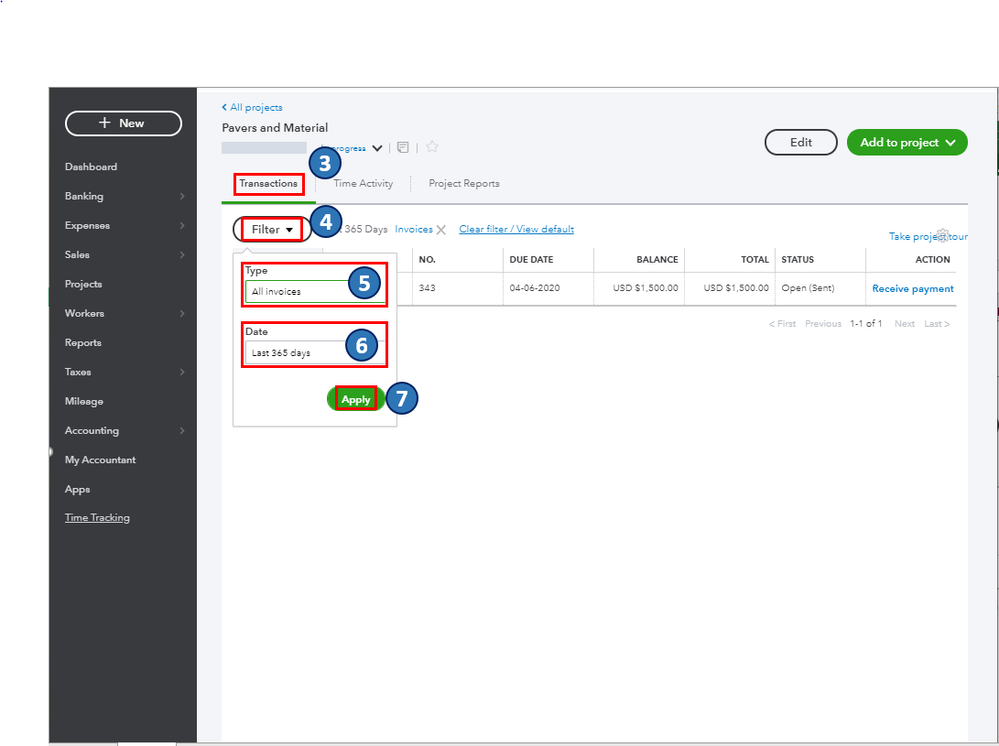
Task: Open the Take project tour link
Action: pos(928,236)
